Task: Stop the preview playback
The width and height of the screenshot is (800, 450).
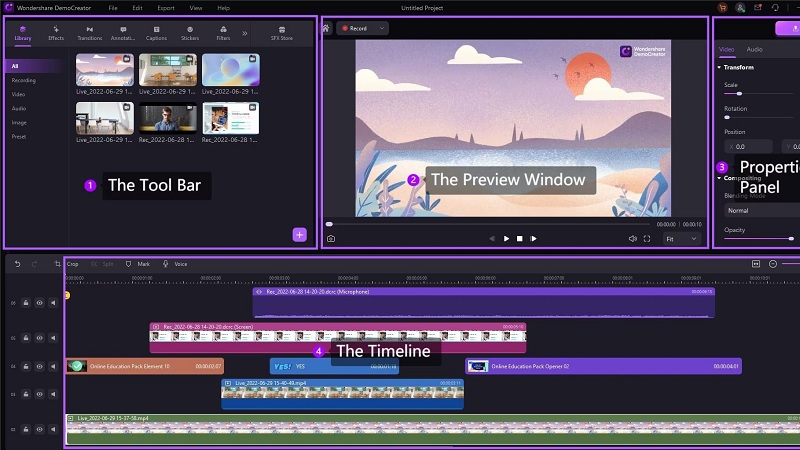Action: click(x=519, y=239)
